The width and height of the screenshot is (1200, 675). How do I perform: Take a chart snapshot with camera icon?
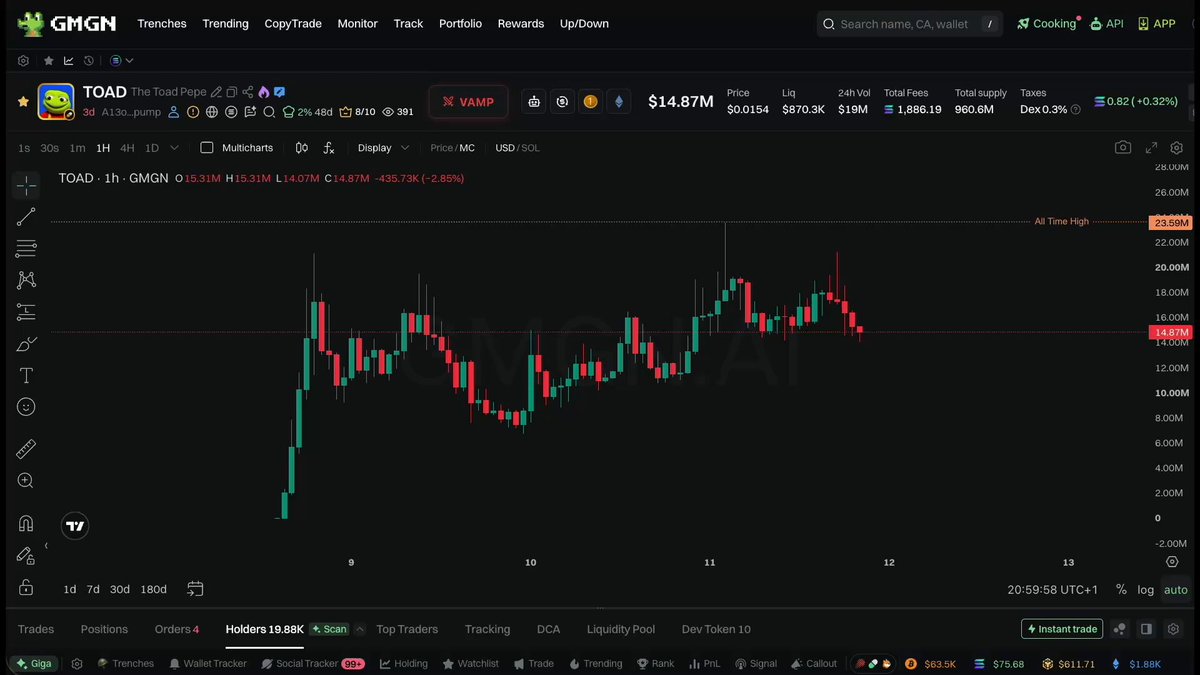click(x=1123, y=148)
